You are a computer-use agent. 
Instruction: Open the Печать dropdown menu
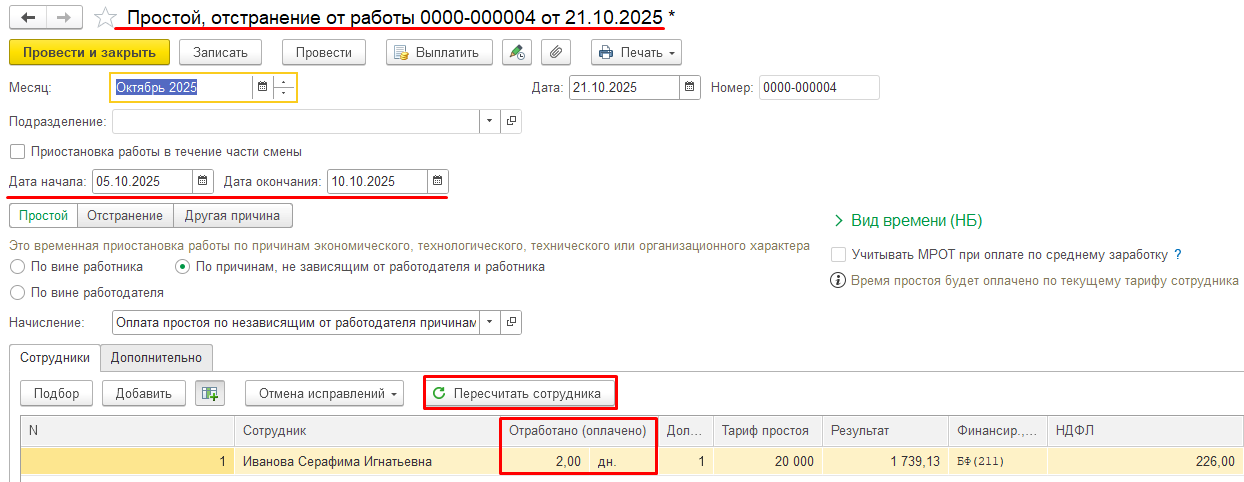tap(636, 52)
